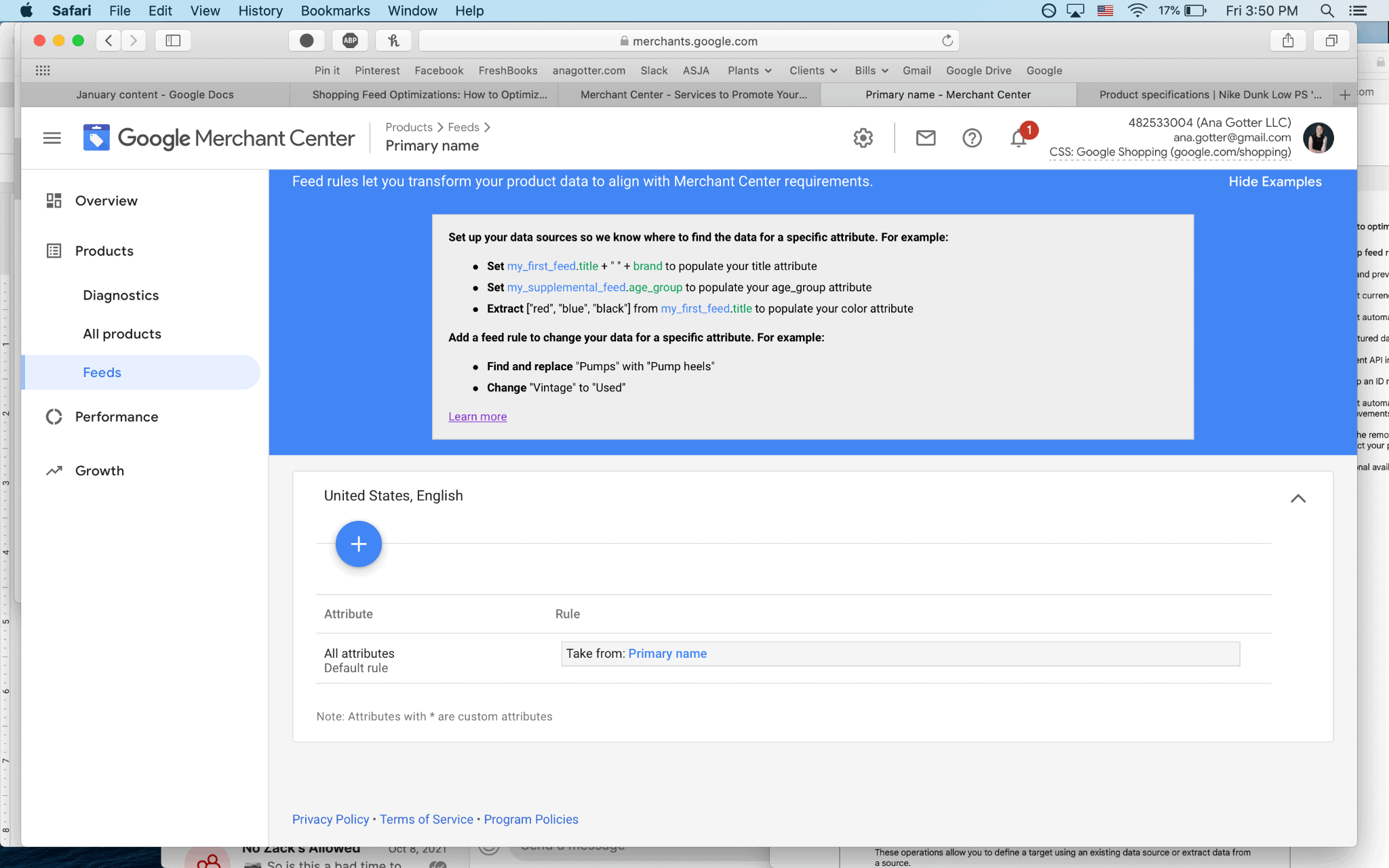Viewport: 1389px width, 868px height.
Task: Add a new Safari tab
Action: (1345, 95)
